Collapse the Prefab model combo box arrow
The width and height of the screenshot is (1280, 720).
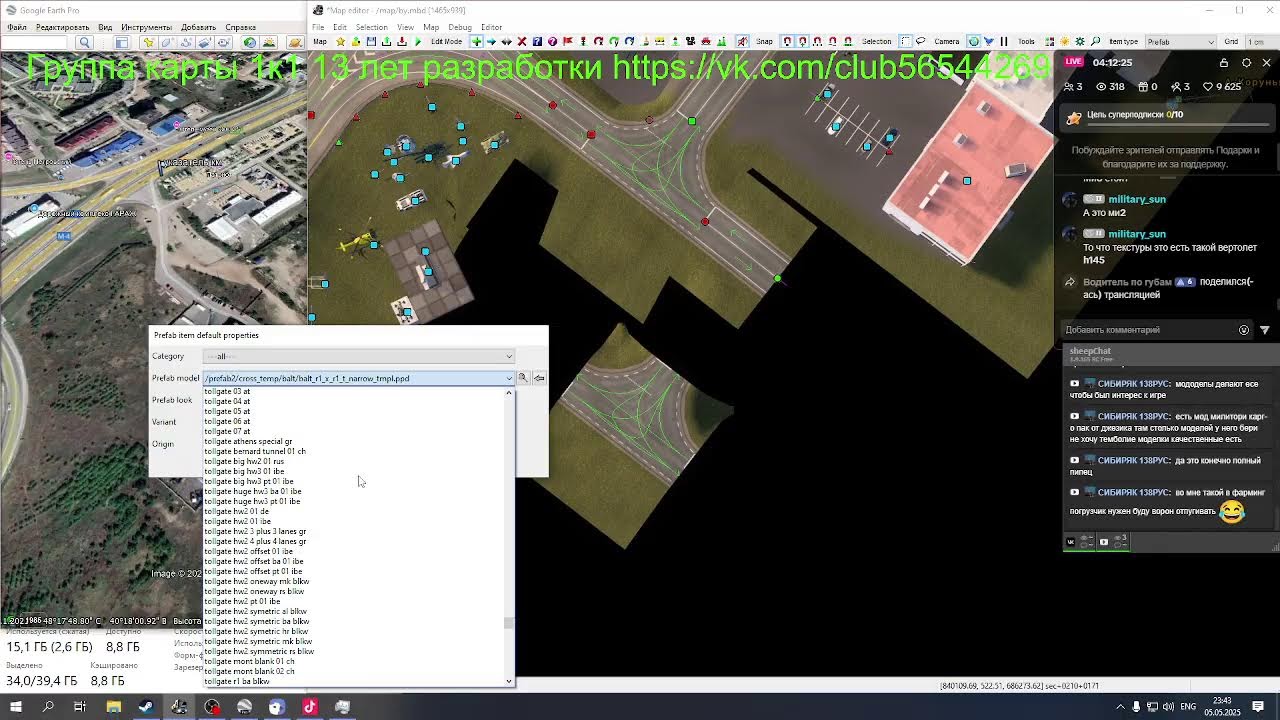[508, 378]
